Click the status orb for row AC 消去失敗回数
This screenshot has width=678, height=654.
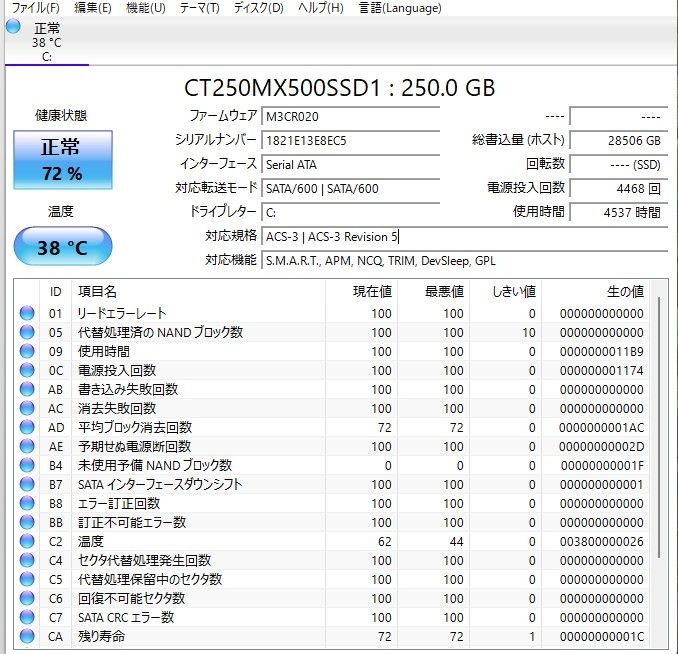(x=27, y=408)
